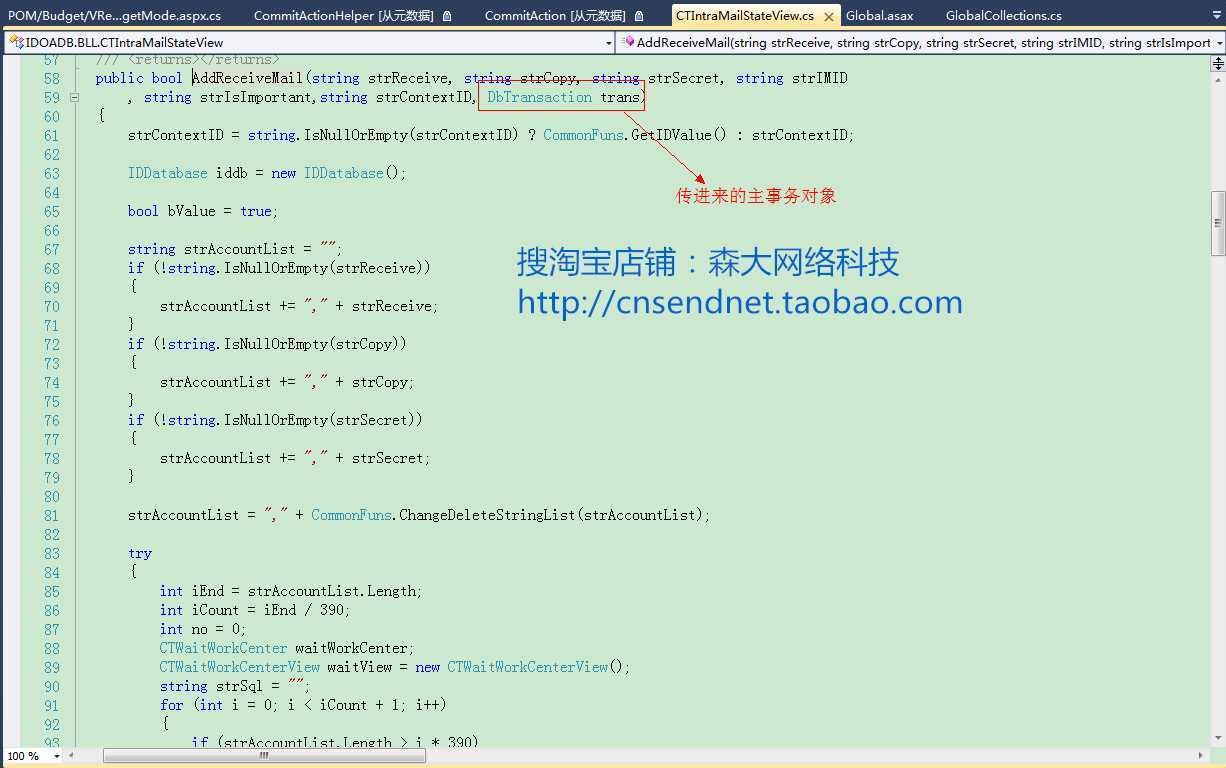
Task: Click "bool bValue = true;" on line 65
Action: [x=203, y=211]
